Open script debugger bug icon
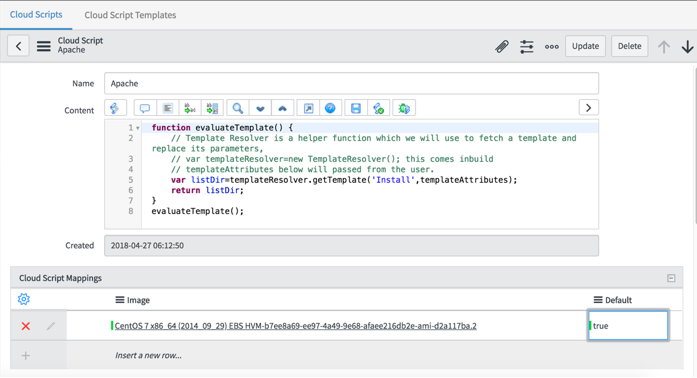The height and width of the screenshot is (378, 697). 404,108
